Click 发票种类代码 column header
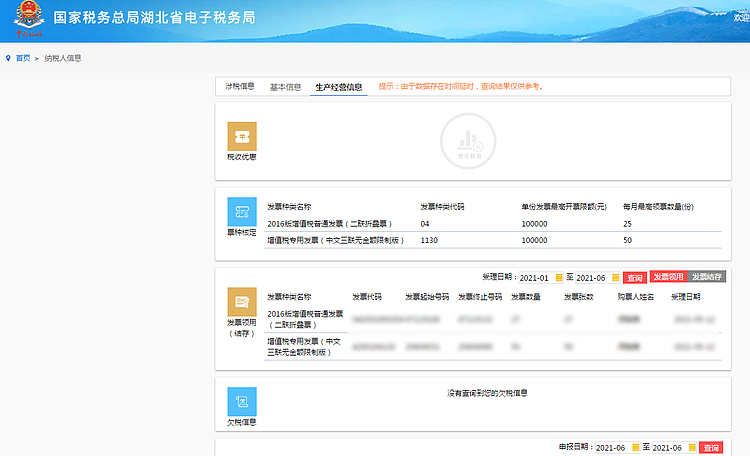 coord(442,207)
